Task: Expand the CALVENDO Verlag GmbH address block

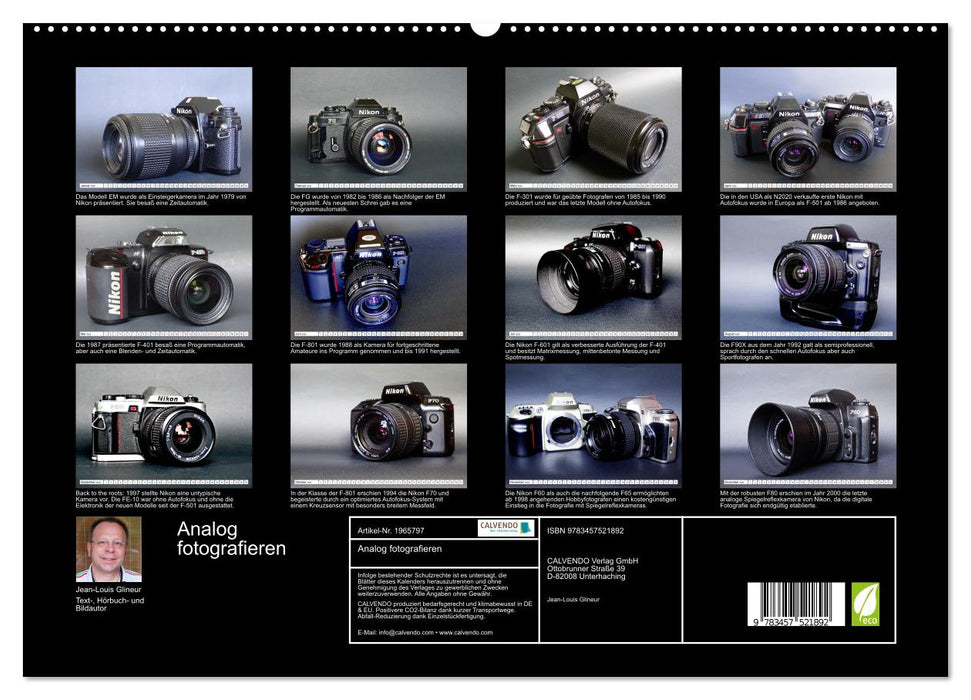Action: [591, 569]
